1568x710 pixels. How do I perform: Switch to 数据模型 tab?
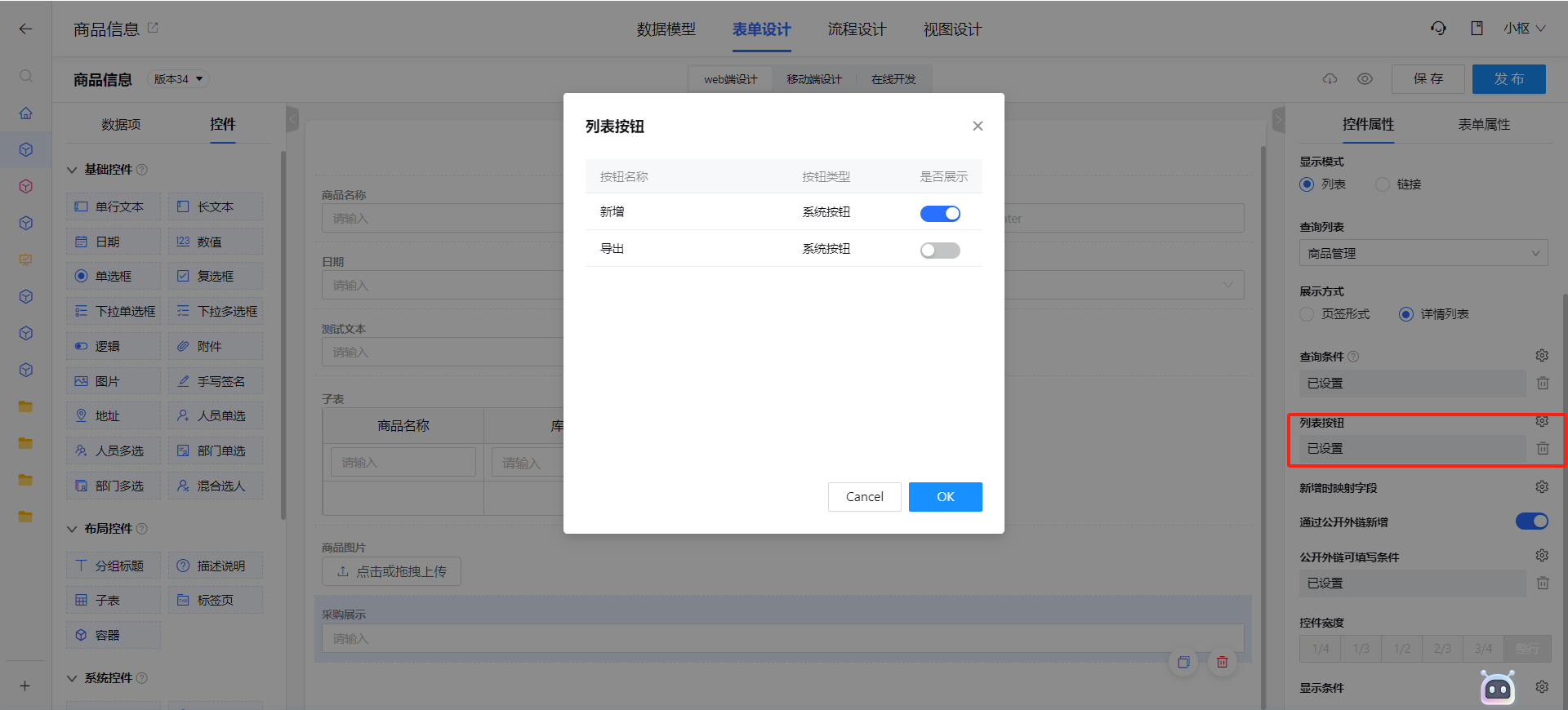click(x=666, y=29)
